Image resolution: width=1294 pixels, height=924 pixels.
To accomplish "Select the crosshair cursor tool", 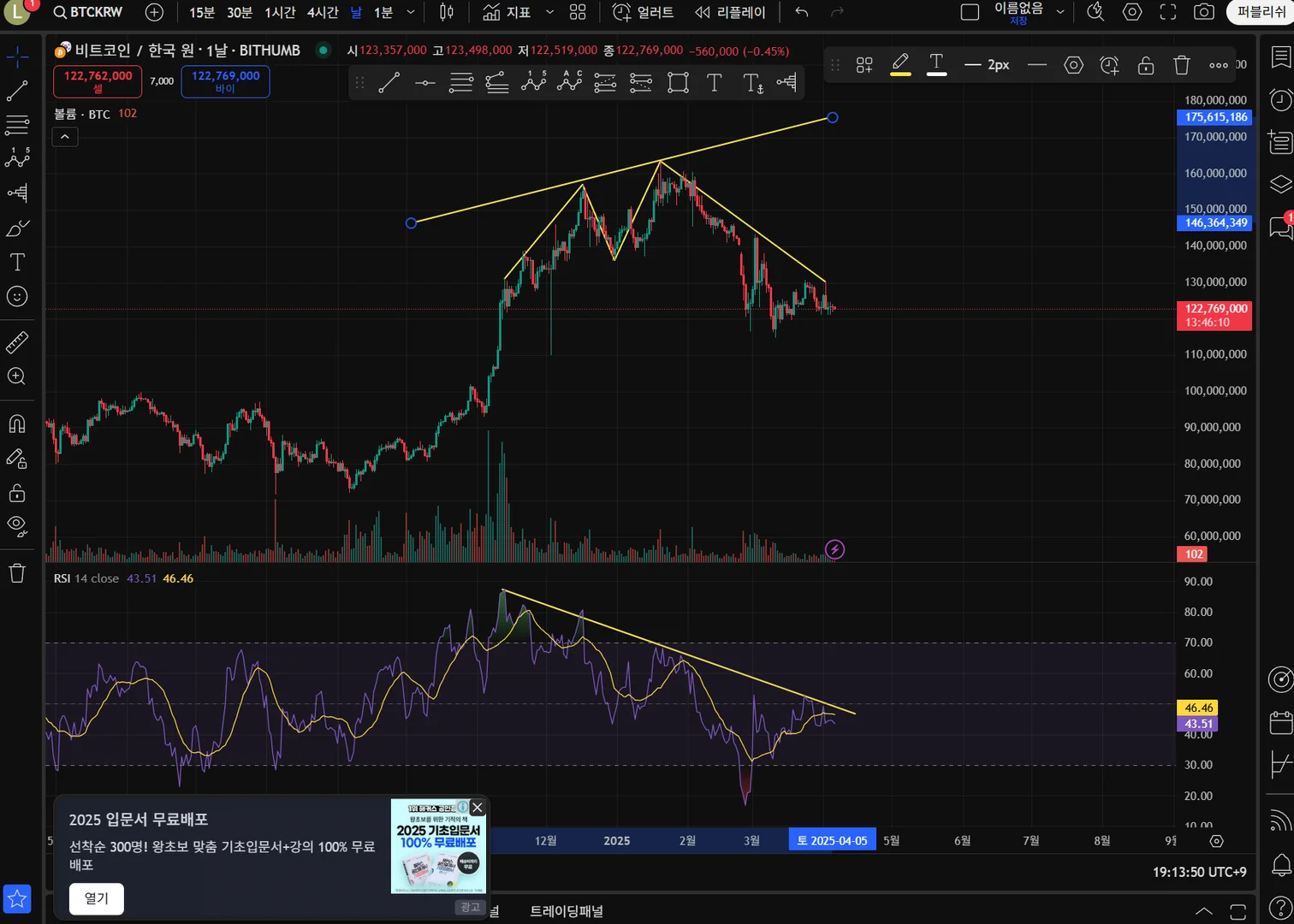I will point(17,57).
